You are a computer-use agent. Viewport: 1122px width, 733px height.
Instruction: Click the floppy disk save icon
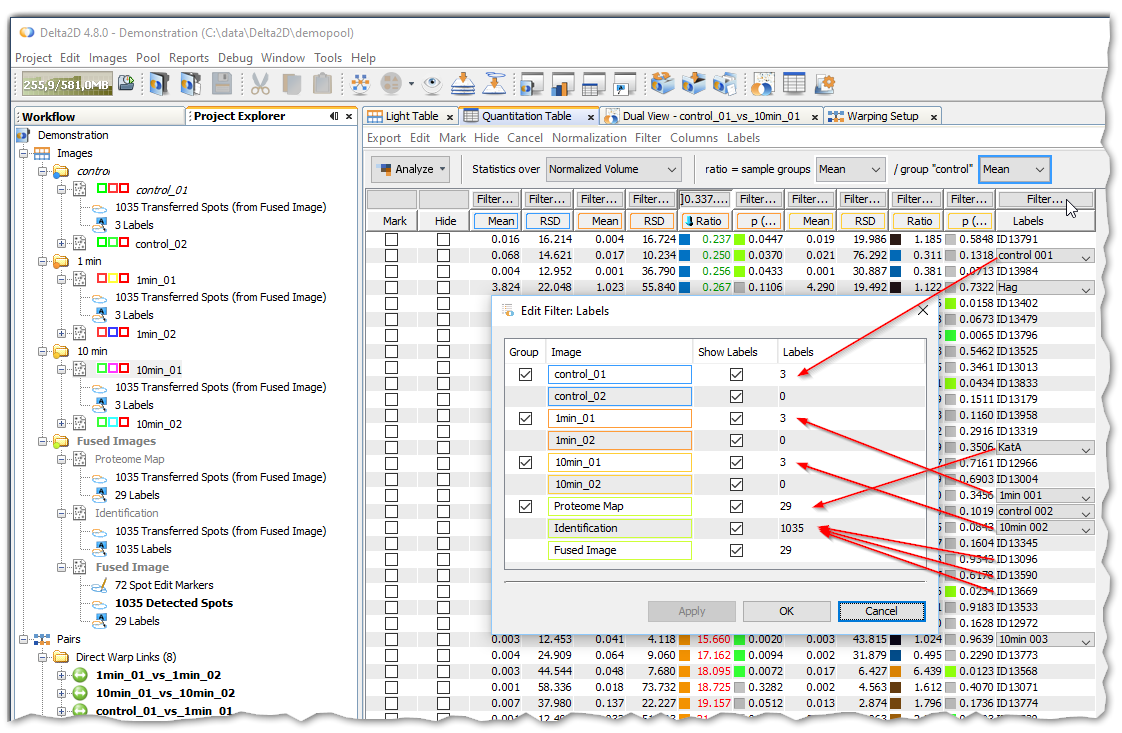pos(221,84)
